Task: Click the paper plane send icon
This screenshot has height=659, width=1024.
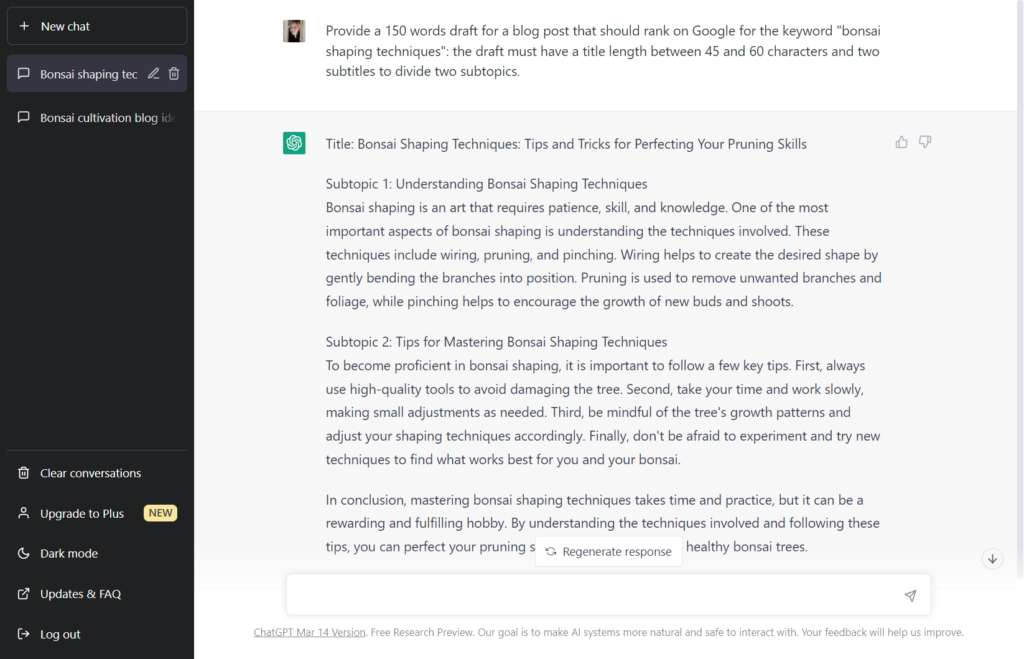Action: click(910, 595)
